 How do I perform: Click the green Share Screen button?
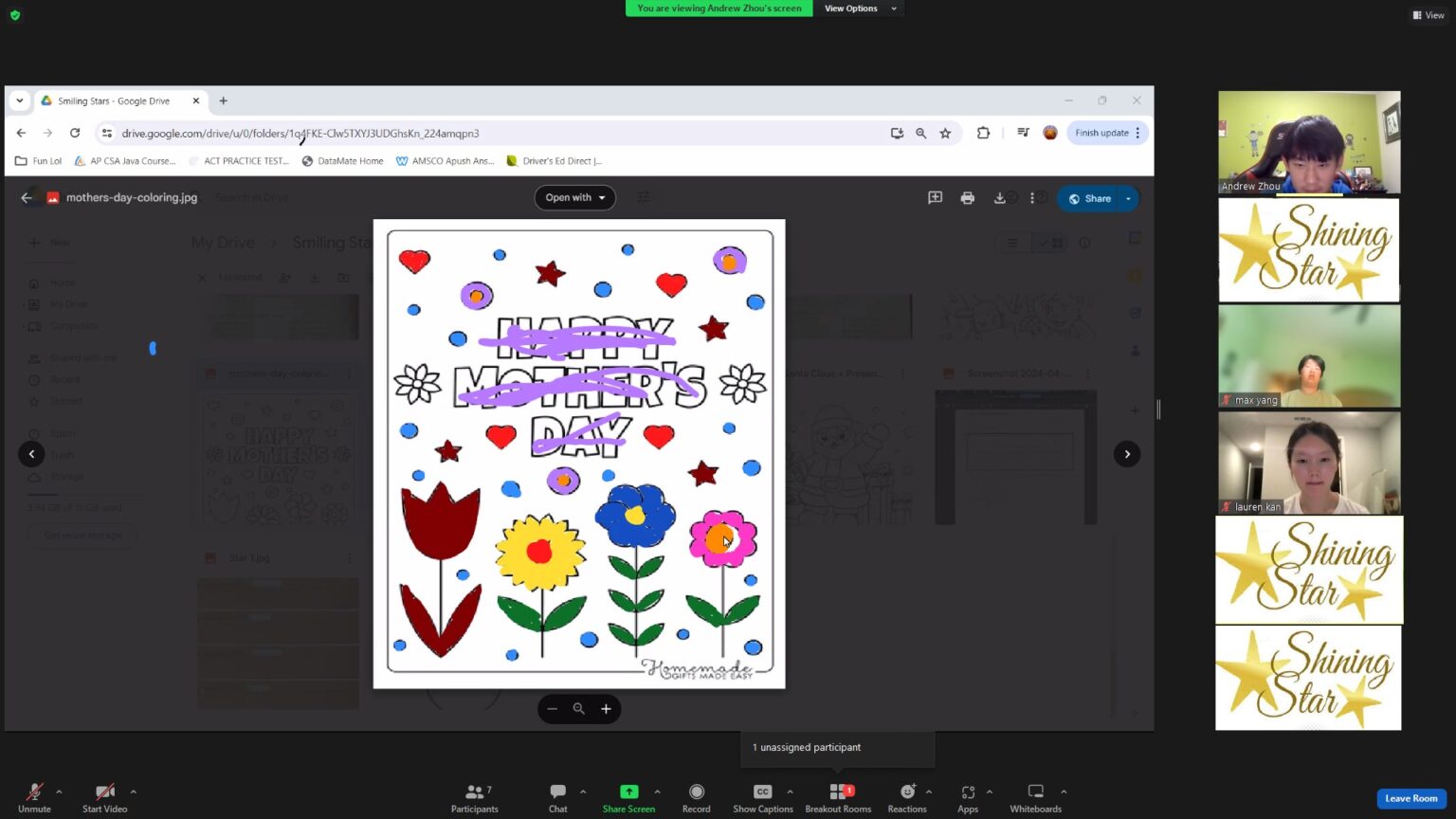(x=628, y=797)
